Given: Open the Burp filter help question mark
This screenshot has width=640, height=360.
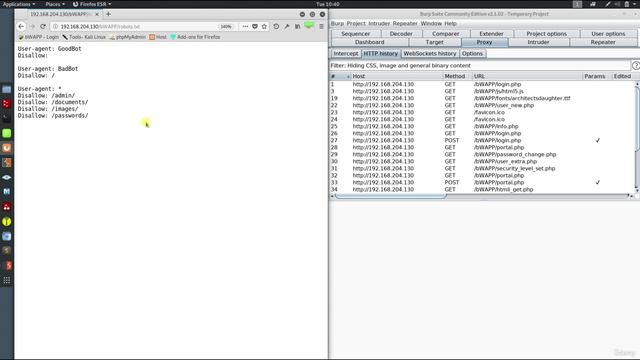Looking at the screenshot, I should click(x=636, y=65).
